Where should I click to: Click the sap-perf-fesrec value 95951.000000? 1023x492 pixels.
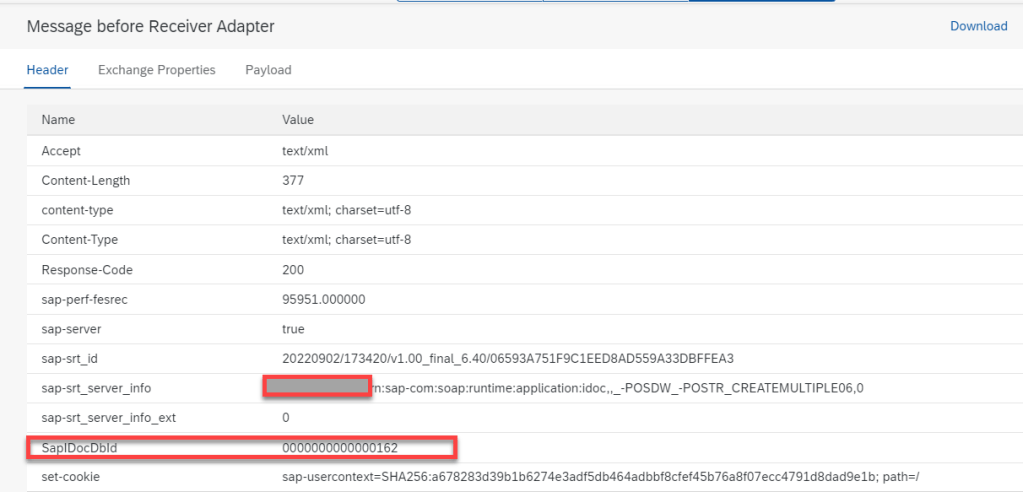coord(324,299)
